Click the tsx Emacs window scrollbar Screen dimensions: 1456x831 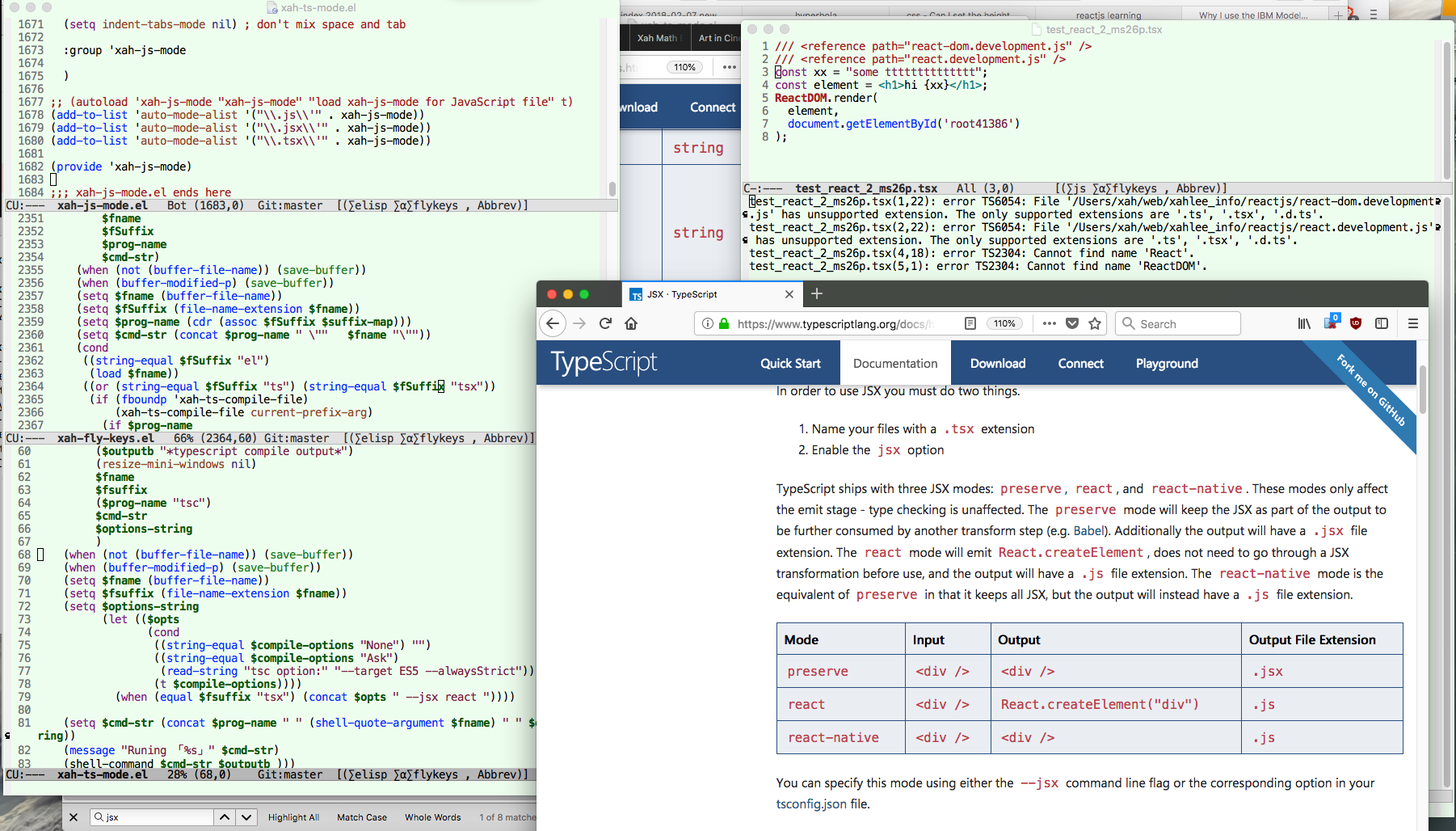click(1447, 109)
